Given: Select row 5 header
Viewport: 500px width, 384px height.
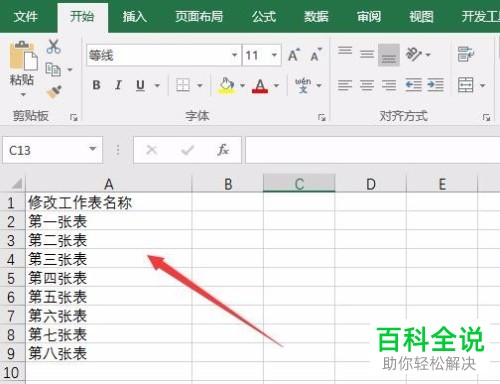Looking at the screenshot, I should 11,278.
